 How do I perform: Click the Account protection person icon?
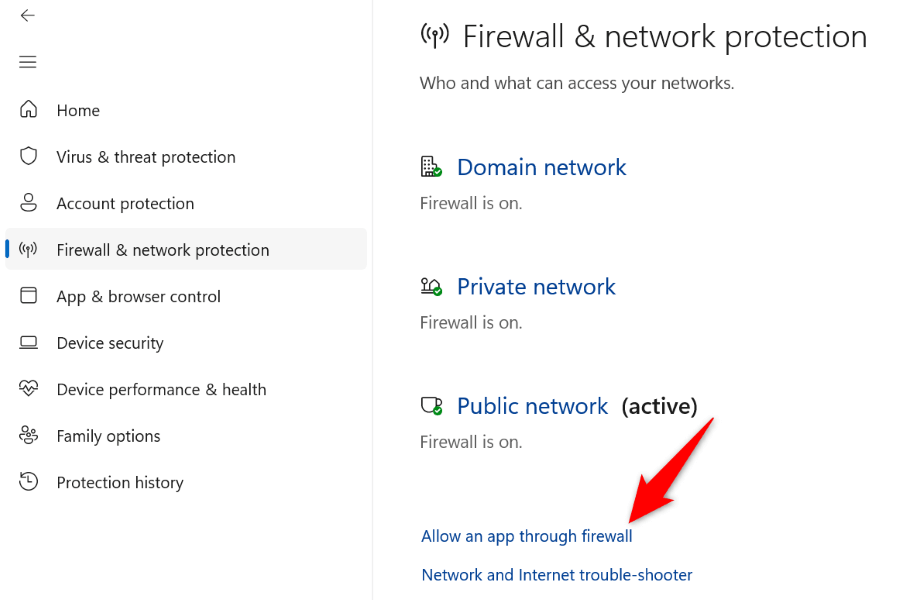tap(28, 203)
